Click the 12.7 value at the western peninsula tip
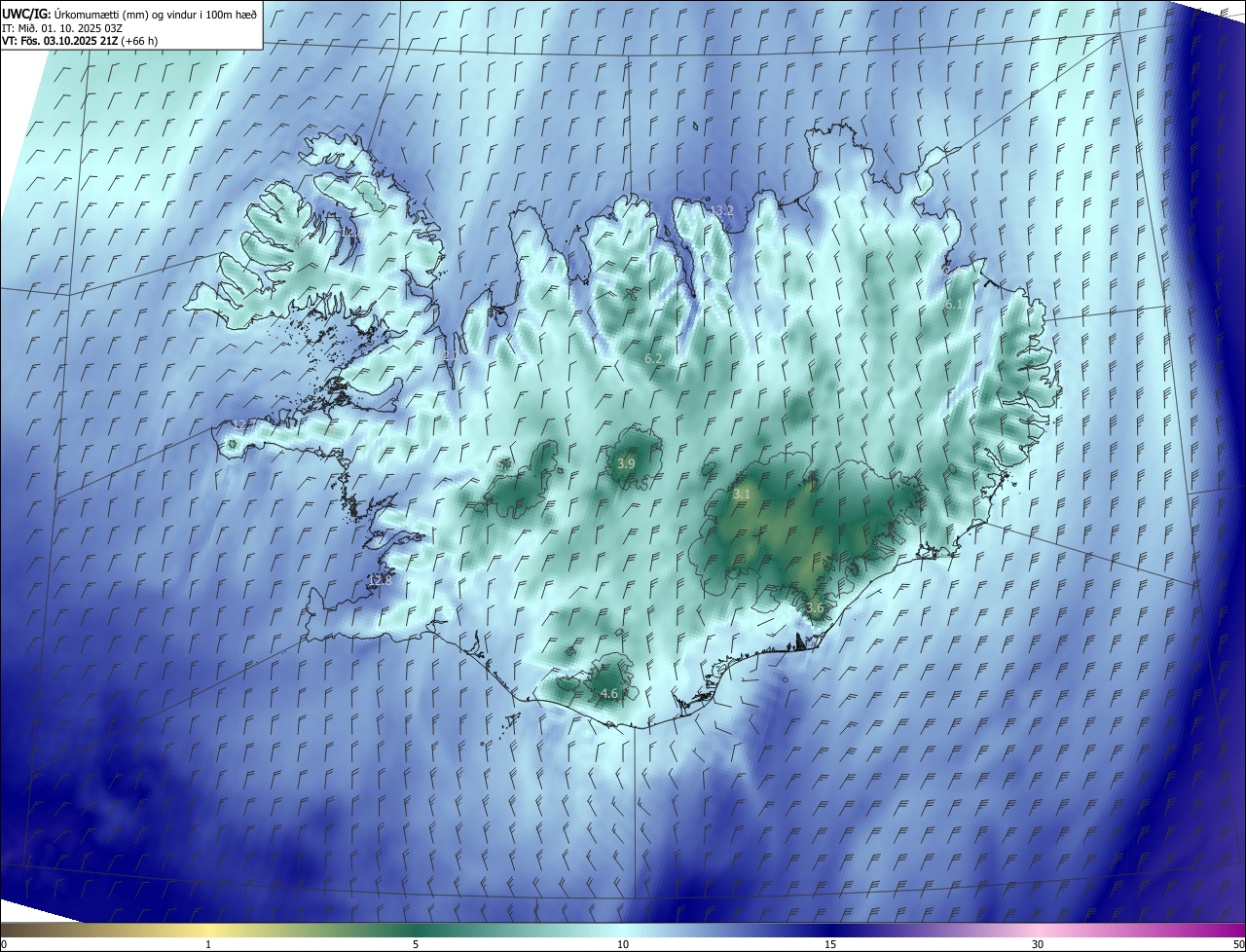Image resolution: width=1246 pixels, height=952 pixels. point(243,424)
